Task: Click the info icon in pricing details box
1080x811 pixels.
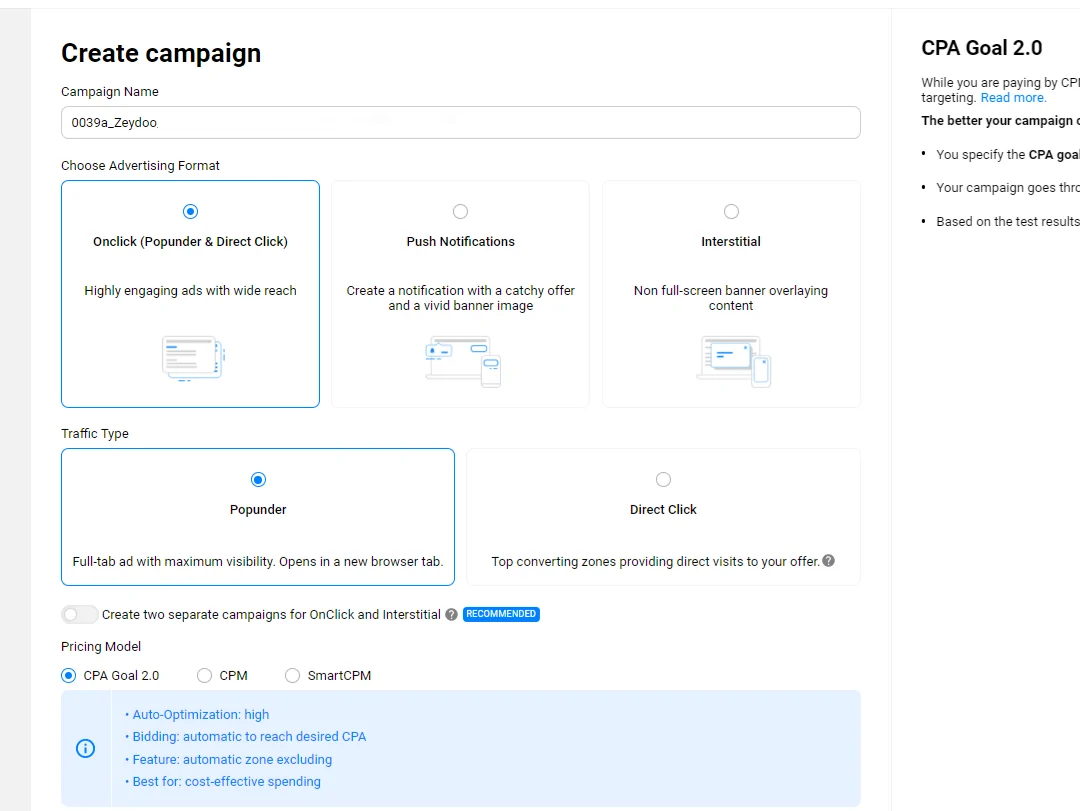Action: pyautogui.click(x=86, y=748)
